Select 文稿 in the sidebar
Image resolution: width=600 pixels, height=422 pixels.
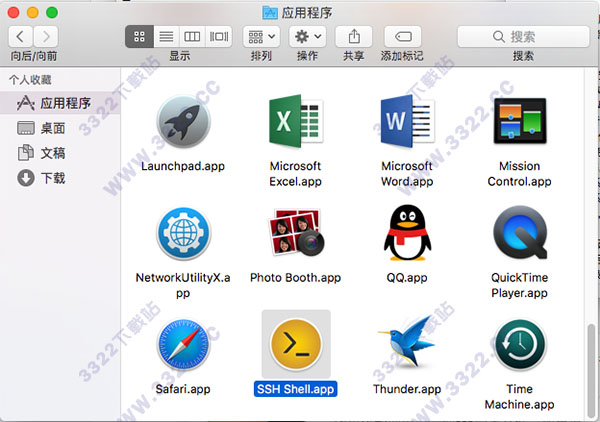coord(60,153)
